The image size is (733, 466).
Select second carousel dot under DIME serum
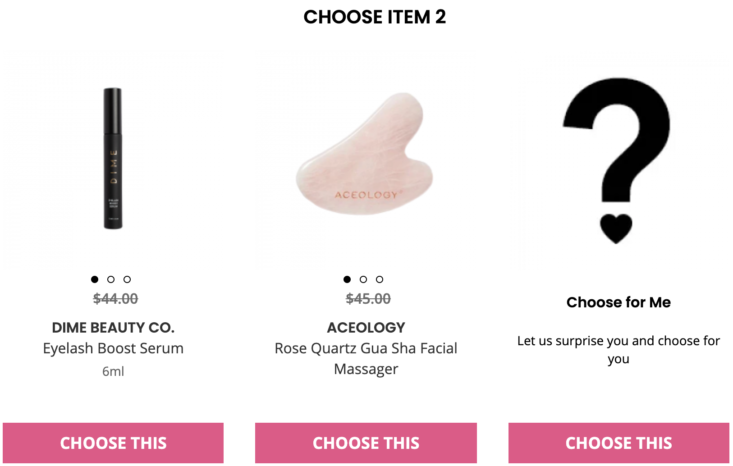pos(111,280)
